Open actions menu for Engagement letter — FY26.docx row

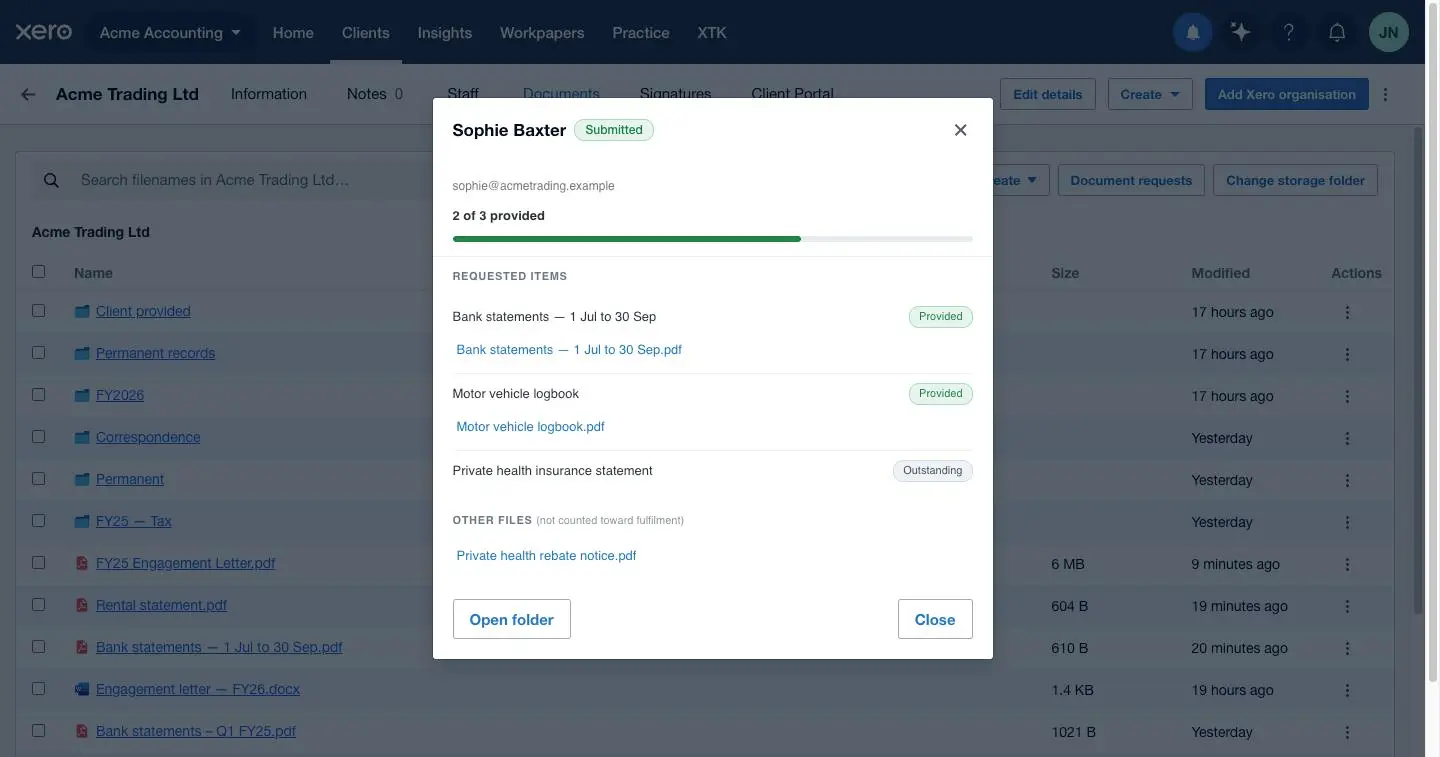[1347, 690]
